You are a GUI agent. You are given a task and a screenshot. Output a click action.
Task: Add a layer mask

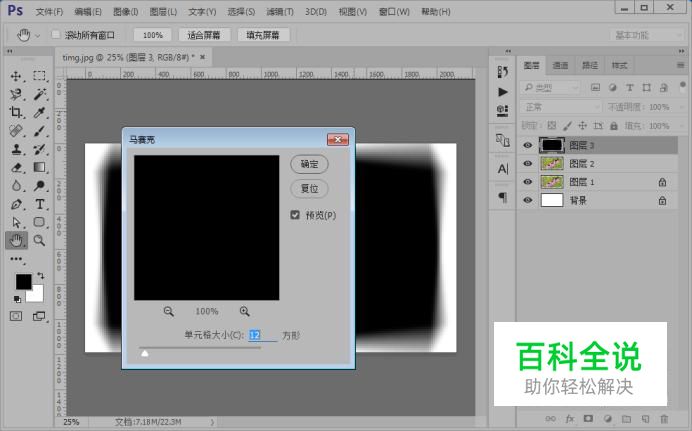pyautogui.click(x=588, y=419)
